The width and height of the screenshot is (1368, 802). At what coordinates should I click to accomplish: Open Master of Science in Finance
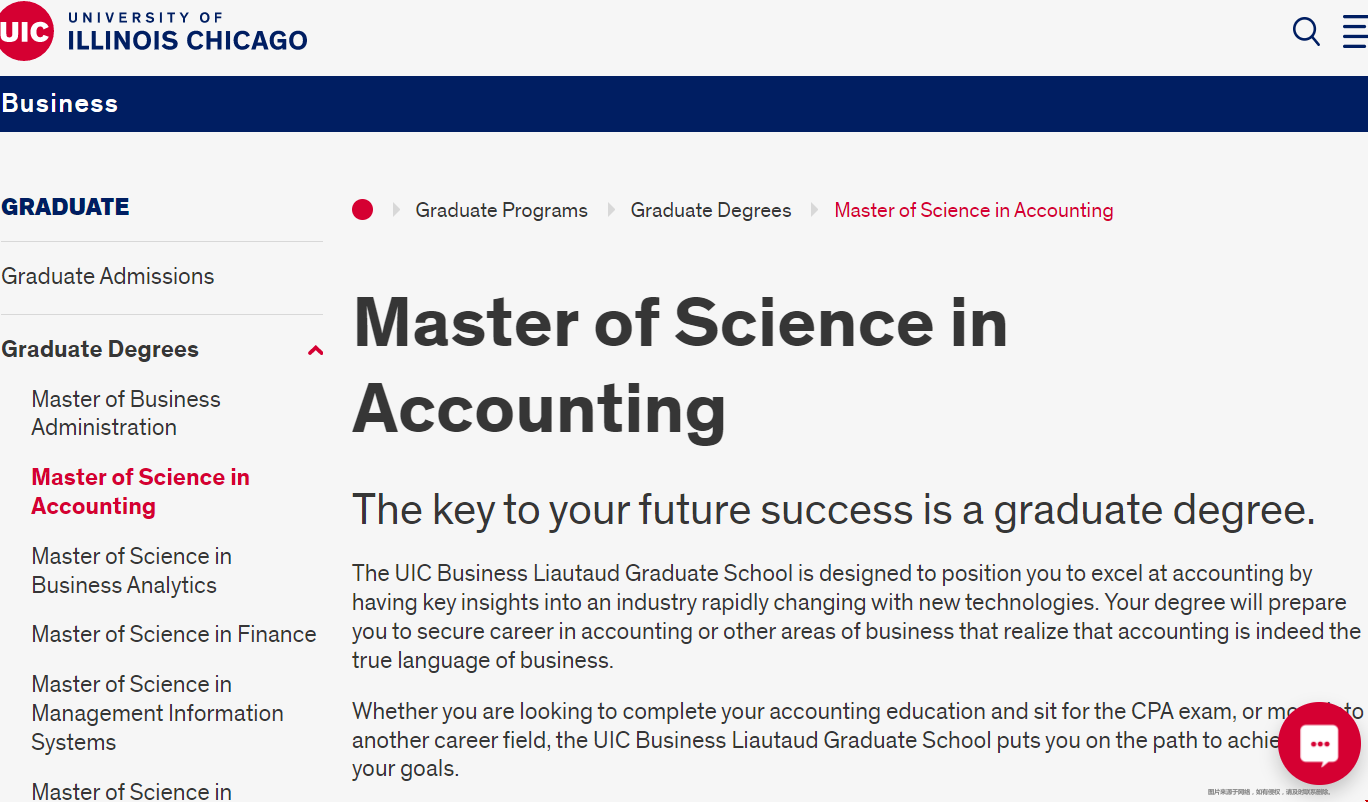[x=173, y=634]
